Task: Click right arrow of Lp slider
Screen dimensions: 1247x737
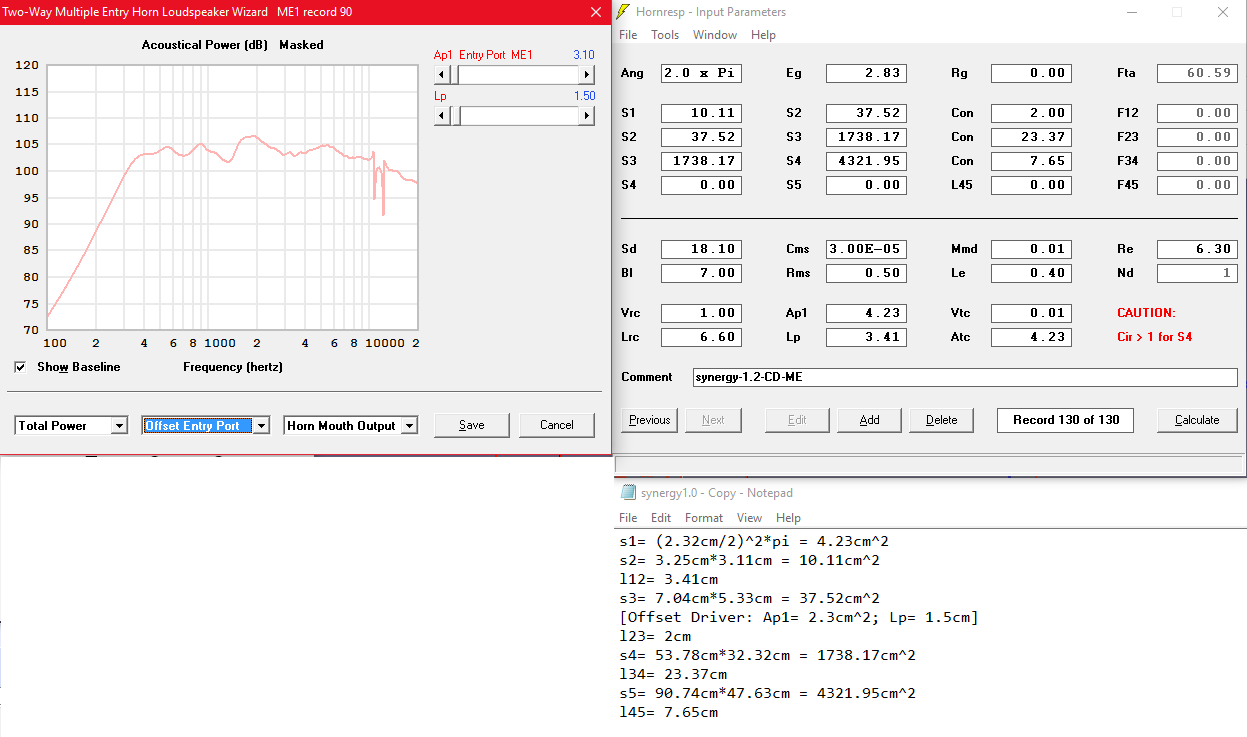Action: point(587,116)
